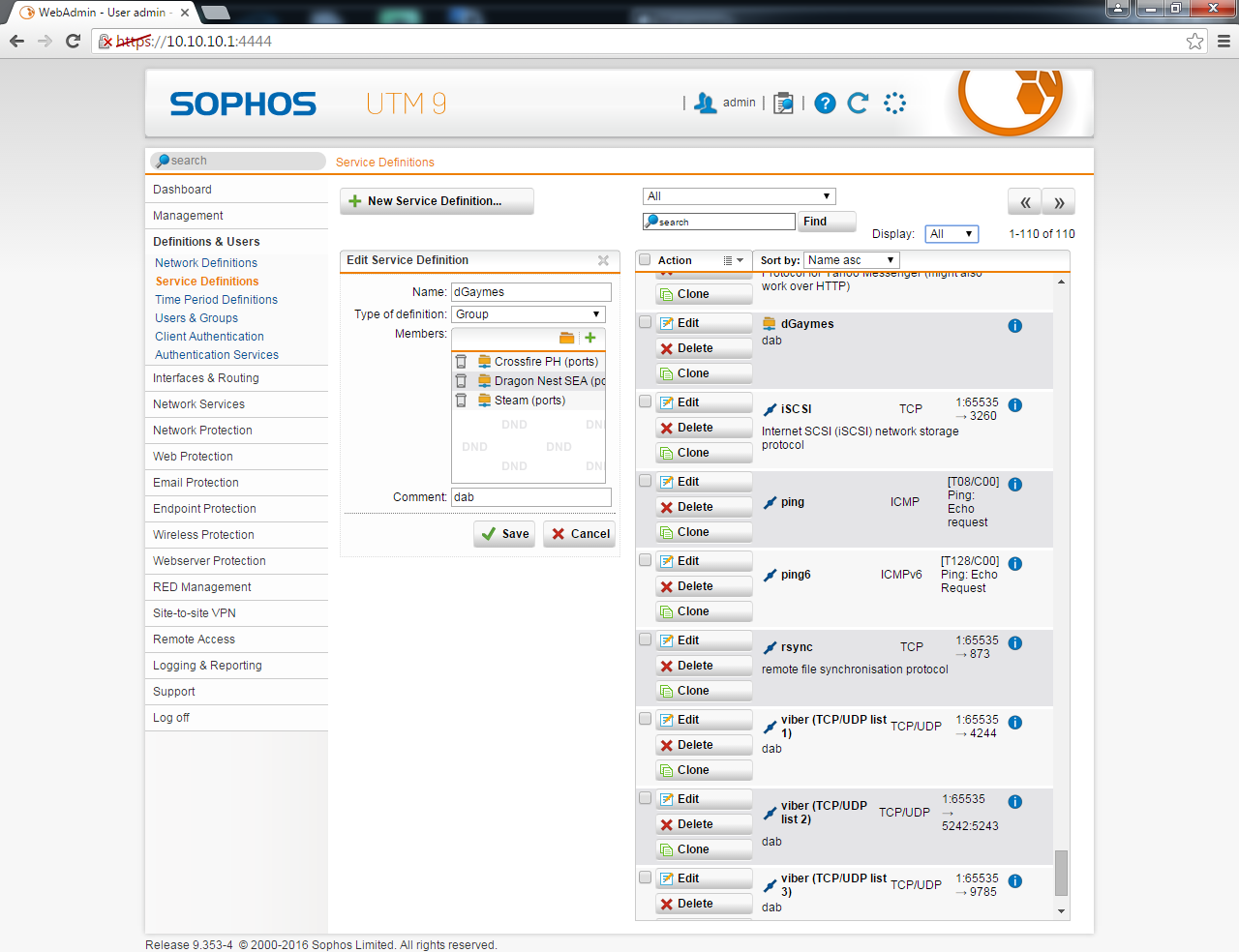
Task: Edit the iSCSI service definition
Action: coord(705,402)
